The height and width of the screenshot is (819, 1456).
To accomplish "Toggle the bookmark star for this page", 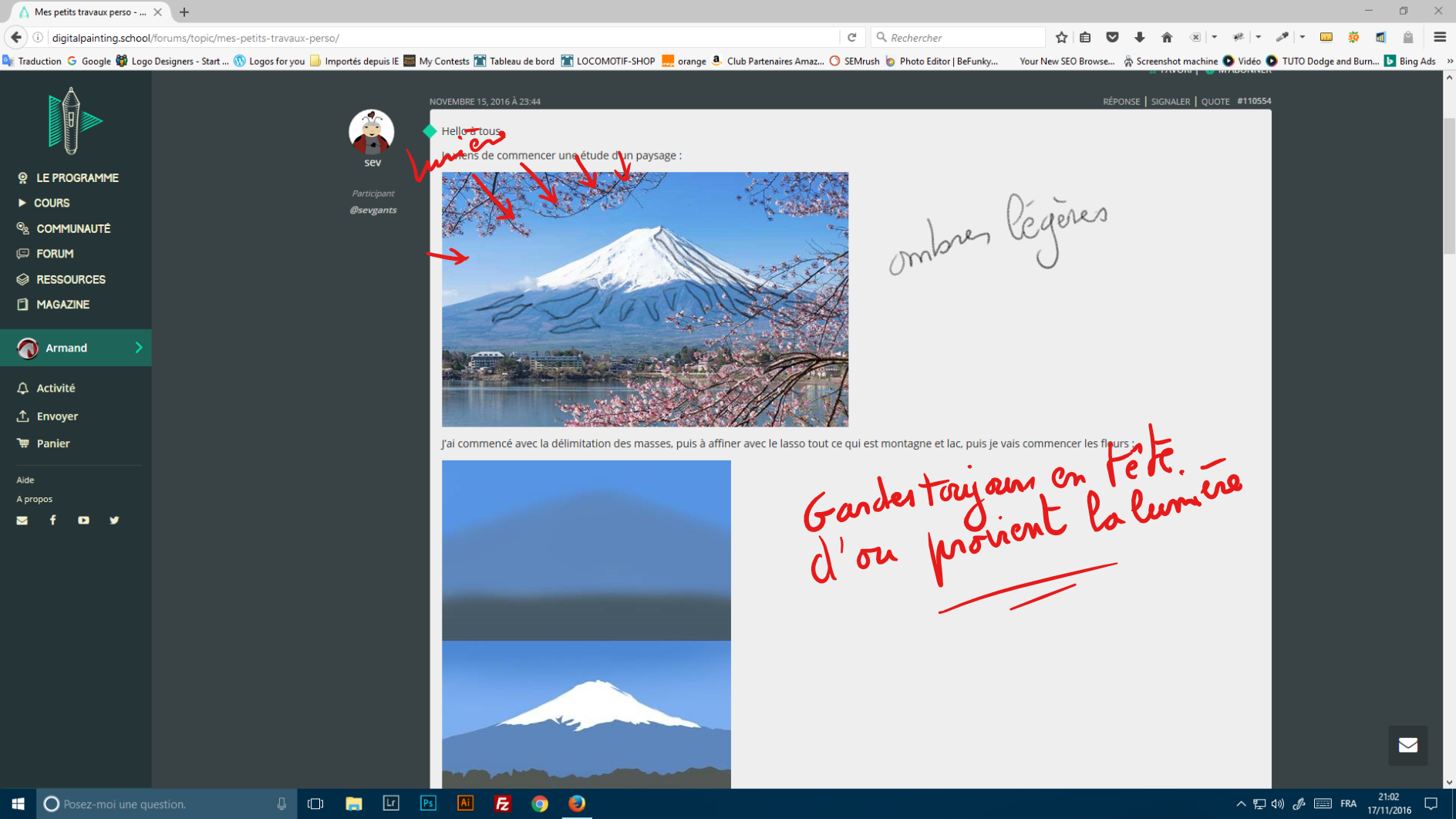I will pyautogui.click(x=1060, y=36).
